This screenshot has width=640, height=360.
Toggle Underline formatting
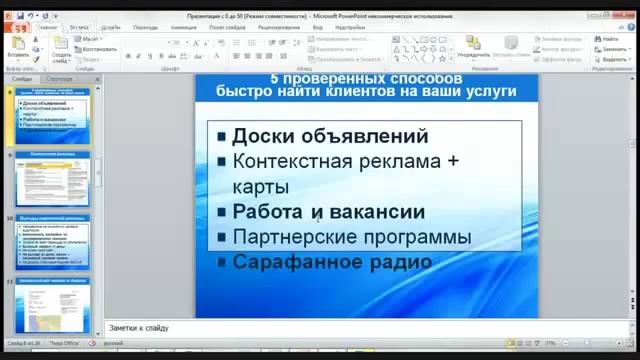[x=150, y=56]
